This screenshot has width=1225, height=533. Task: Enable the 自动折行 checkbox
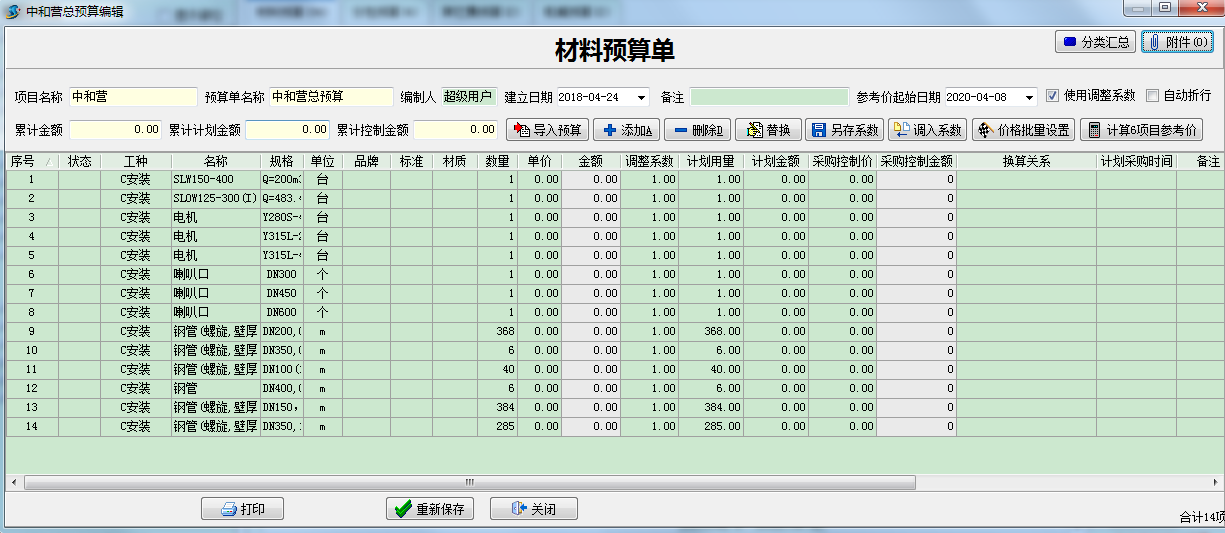[1152, 96]
